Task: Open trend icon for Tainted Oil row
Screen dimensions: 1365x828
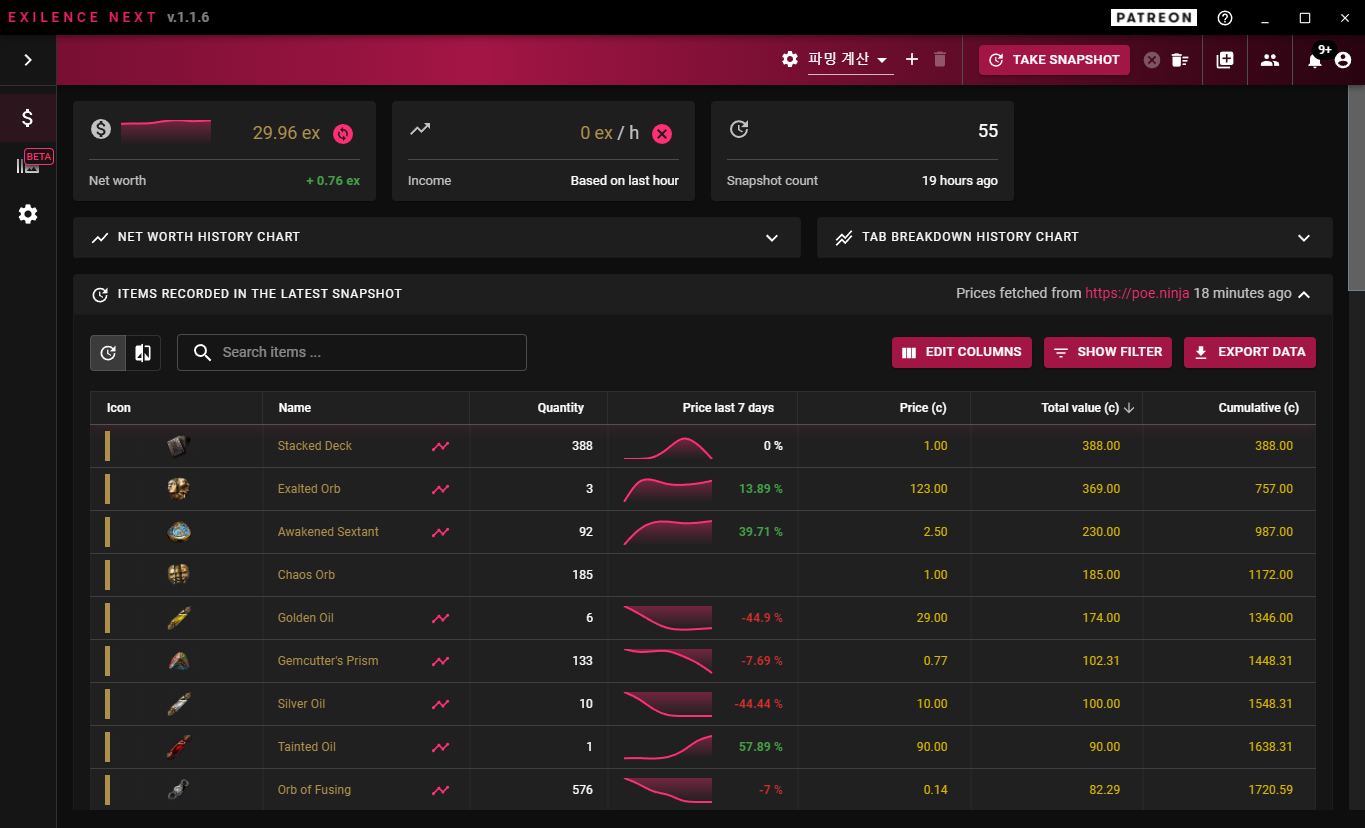Action: point(440,747)
